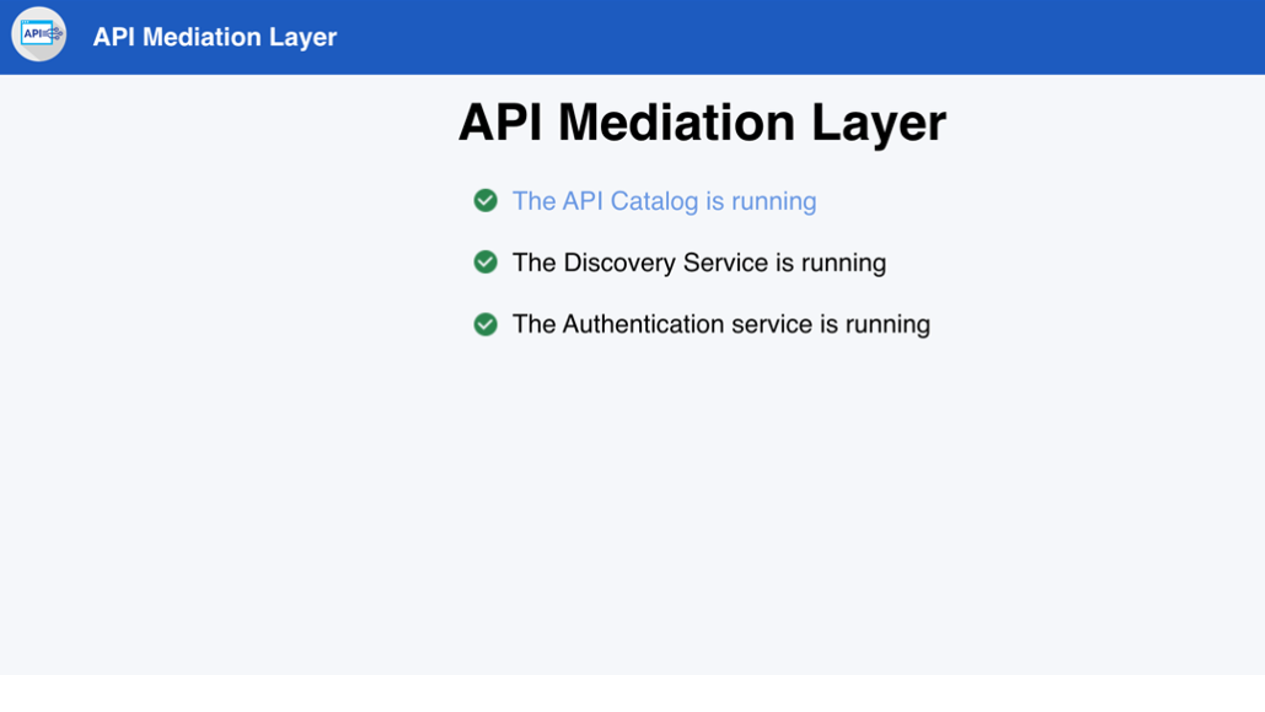Open the circular API badge at top left
The image size is (1265, 712).
click(38, 35)
